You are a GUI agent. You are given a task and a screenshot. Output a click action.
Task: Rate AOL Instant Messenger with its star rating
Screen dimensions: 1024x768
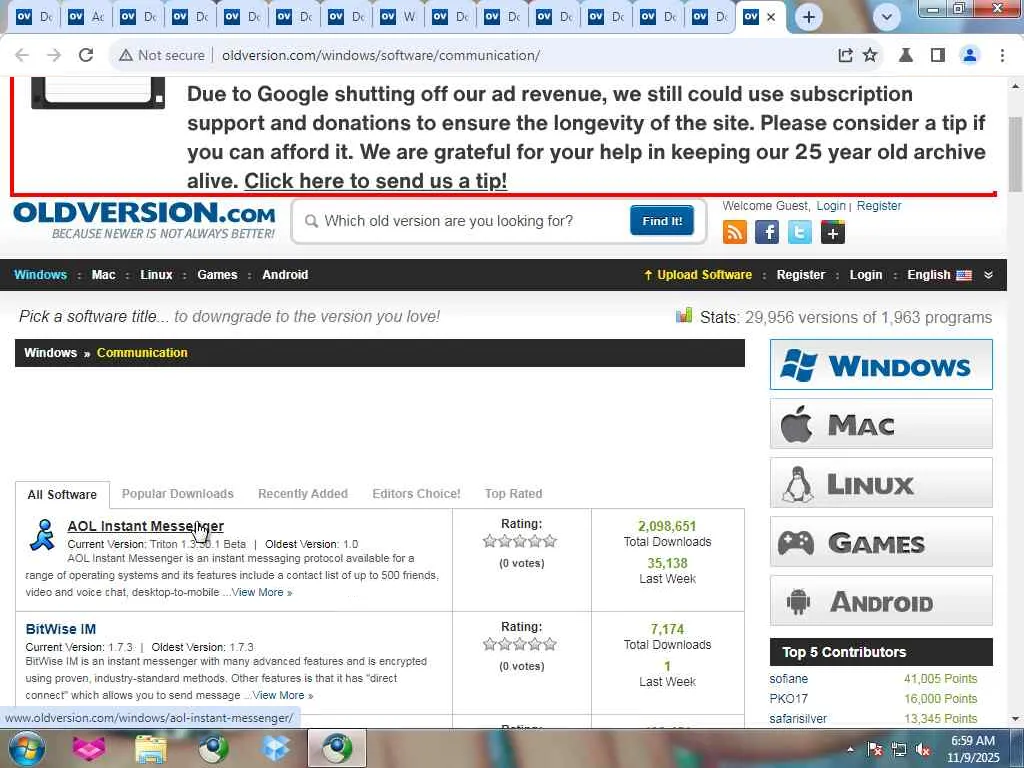click(520, 541)
